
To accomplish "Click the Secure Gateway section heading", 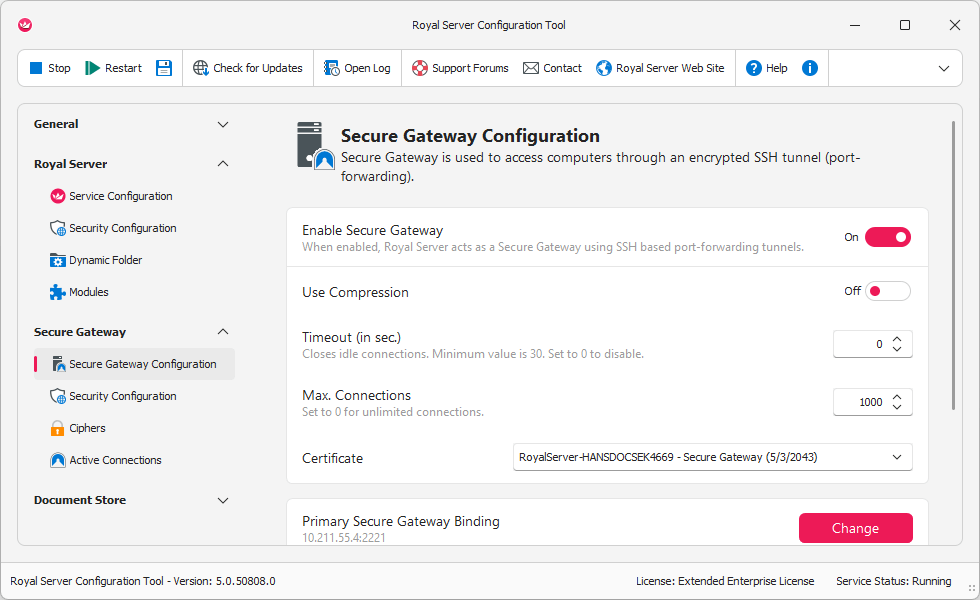I will click(x=80, y=332).
